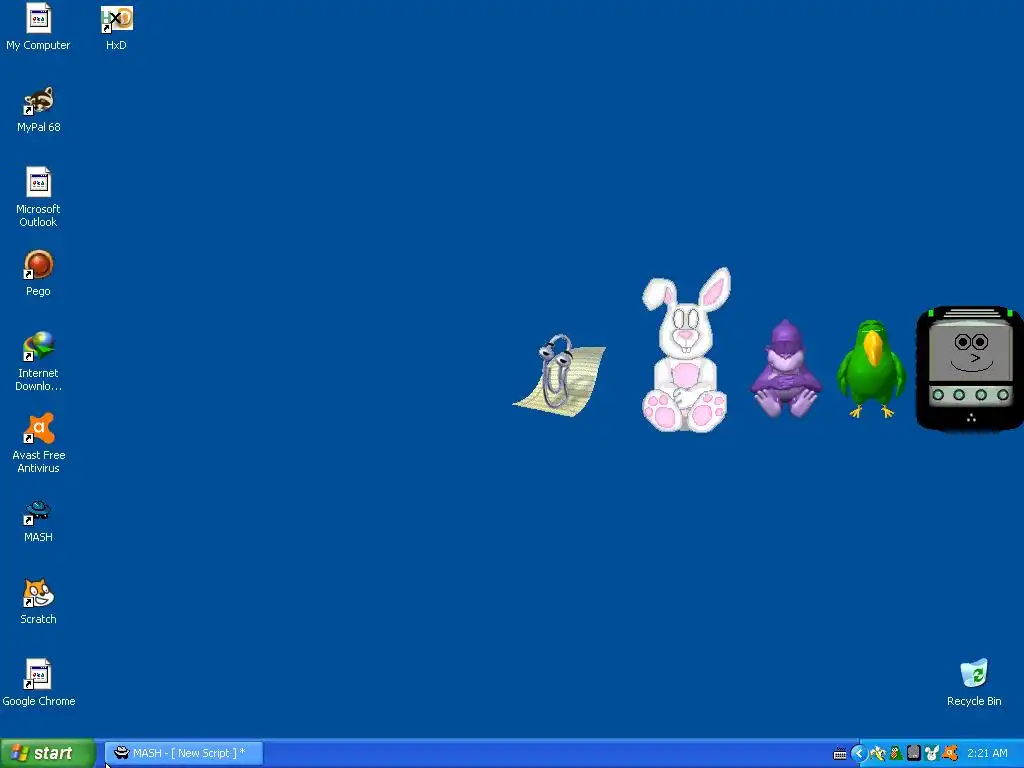Image resolution: width=1024 pixels, height=768 pixels.
Task: Click the green parrot tray icon
Action: tap(896, 754)
